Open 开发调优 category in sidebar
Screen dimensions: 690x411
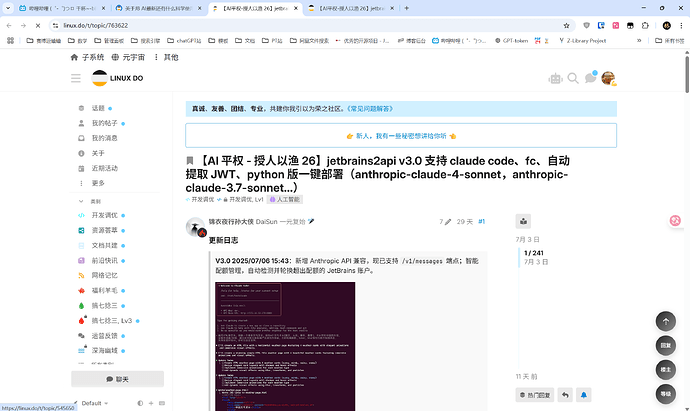click(x=104, y=215)
